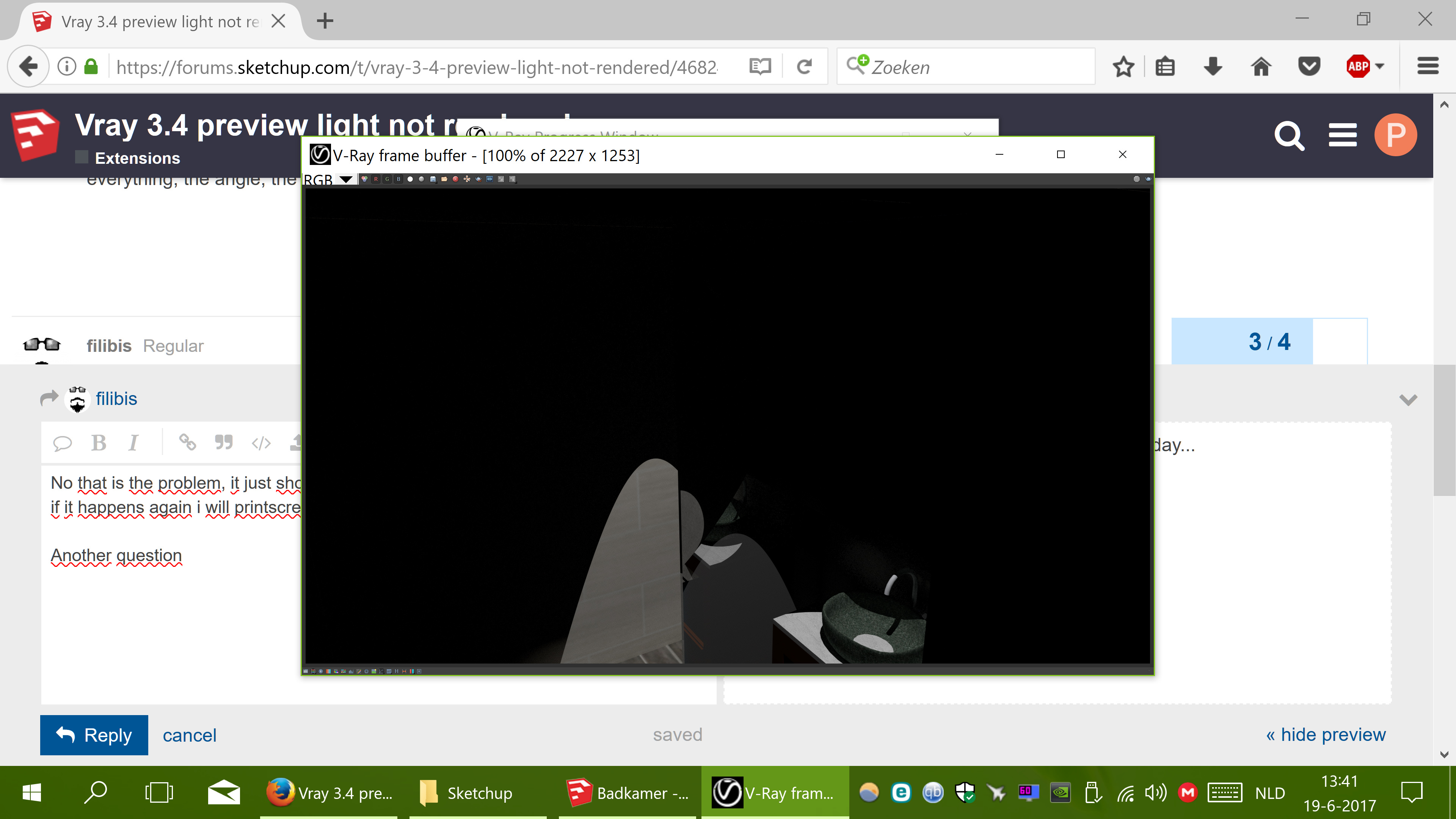Go to Firefox home page

[x=1261, y=67]
